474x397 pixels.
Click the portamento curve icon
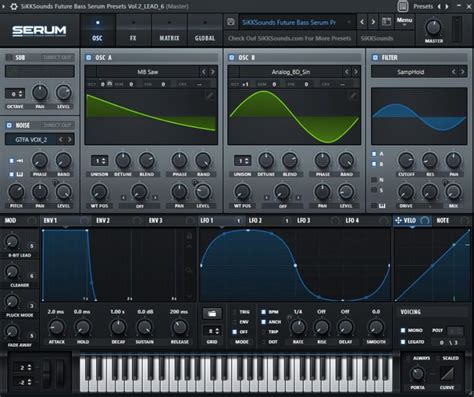pos(447,374)
